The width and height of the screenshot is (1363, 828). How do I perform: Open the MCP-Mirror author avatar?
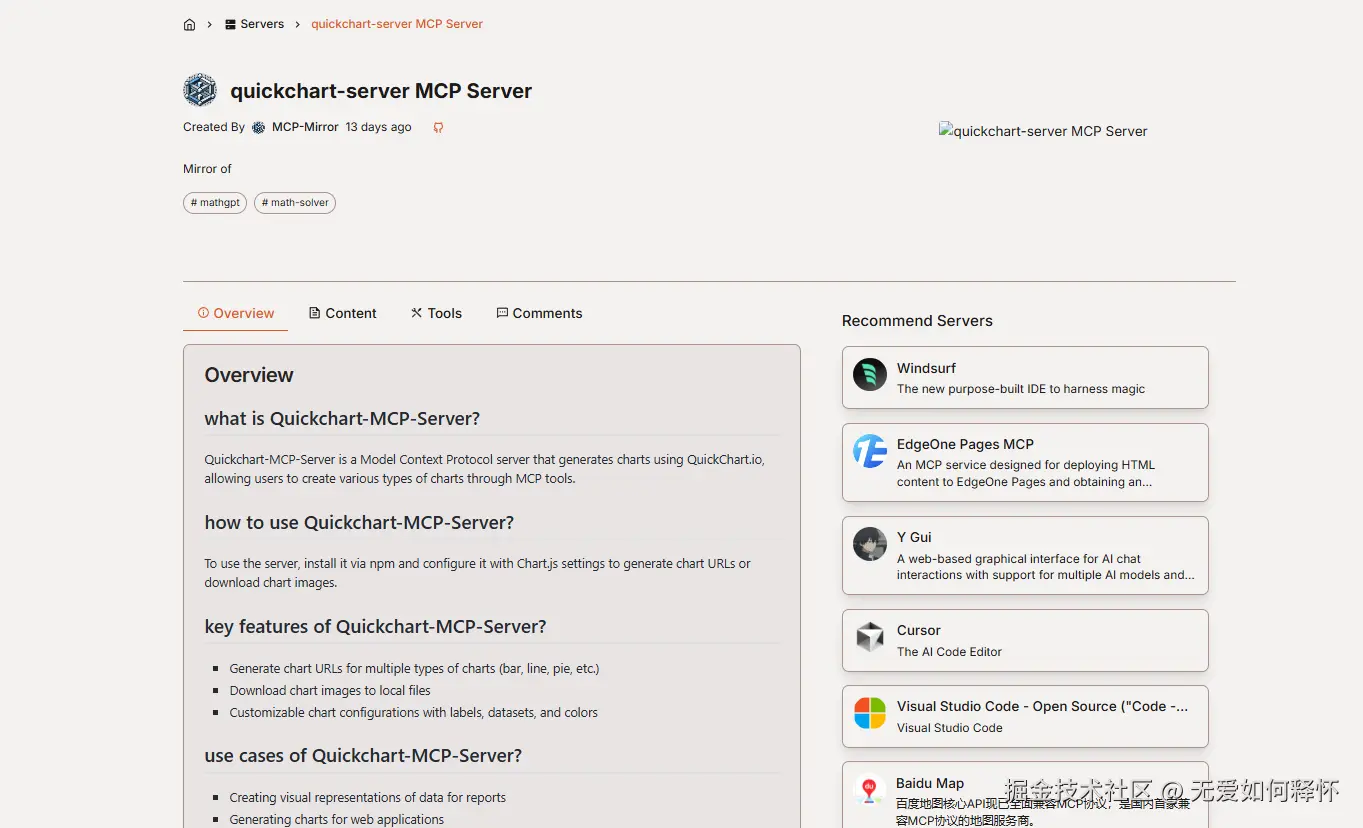coord(258,127)
